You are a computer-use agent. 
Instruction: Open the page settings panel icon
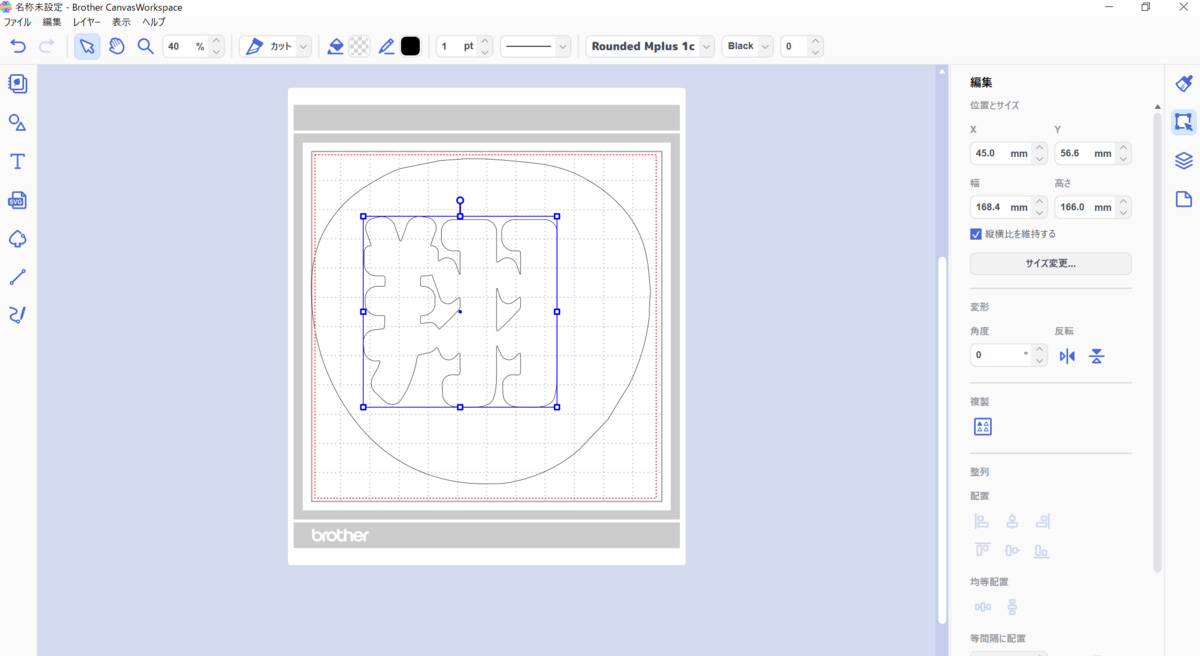pyautogui.click(x=1184, y=199)
